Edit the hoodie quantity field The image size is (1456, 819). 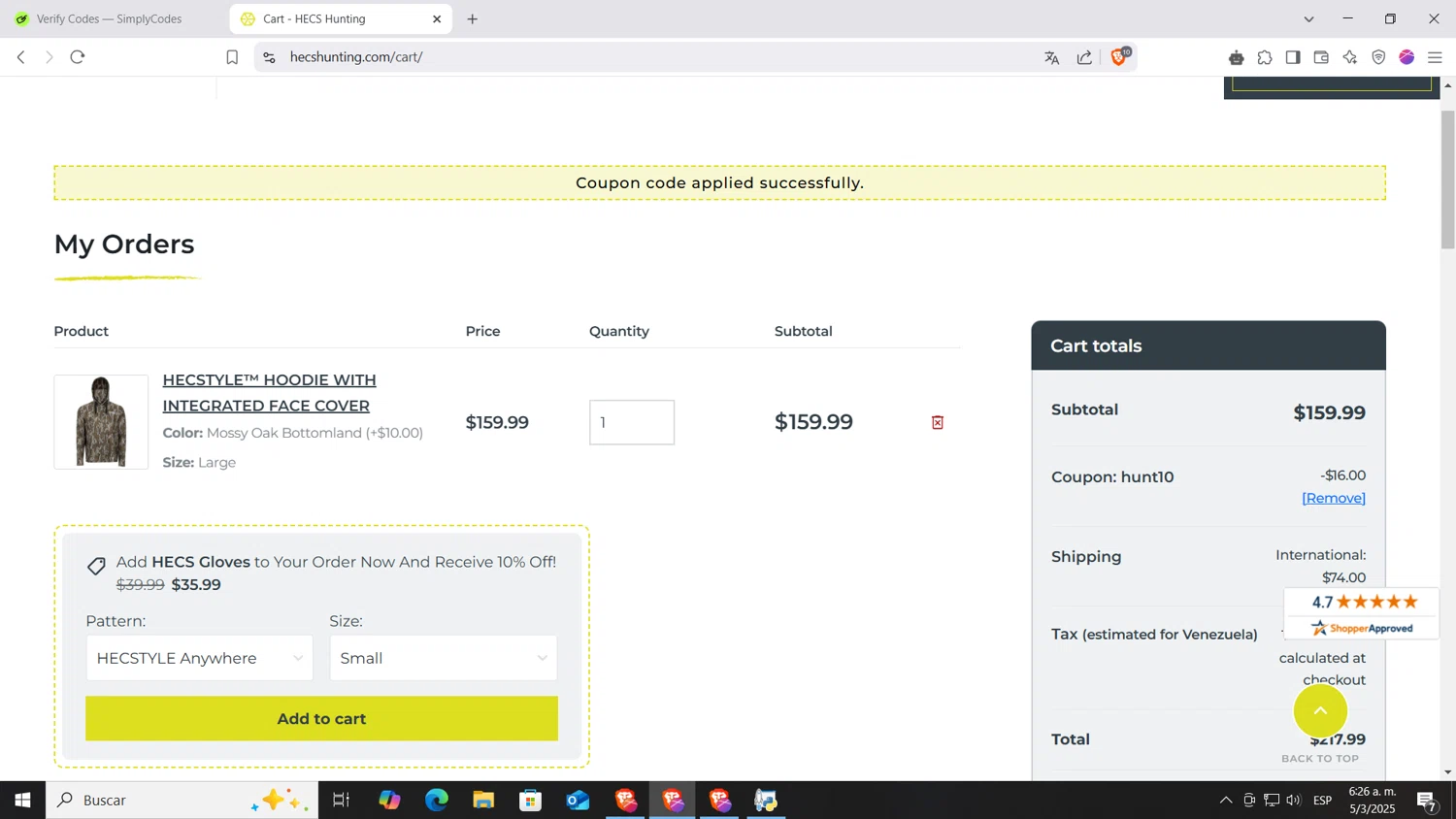[632, 422]
